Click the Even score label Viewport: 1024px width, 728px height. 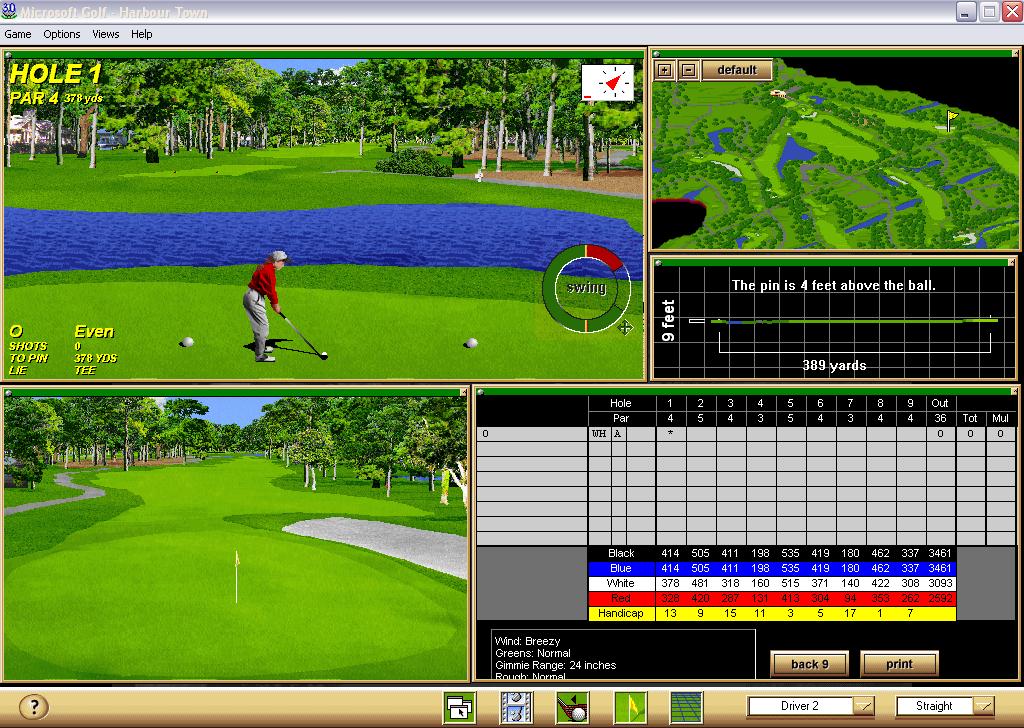[94, 332]
